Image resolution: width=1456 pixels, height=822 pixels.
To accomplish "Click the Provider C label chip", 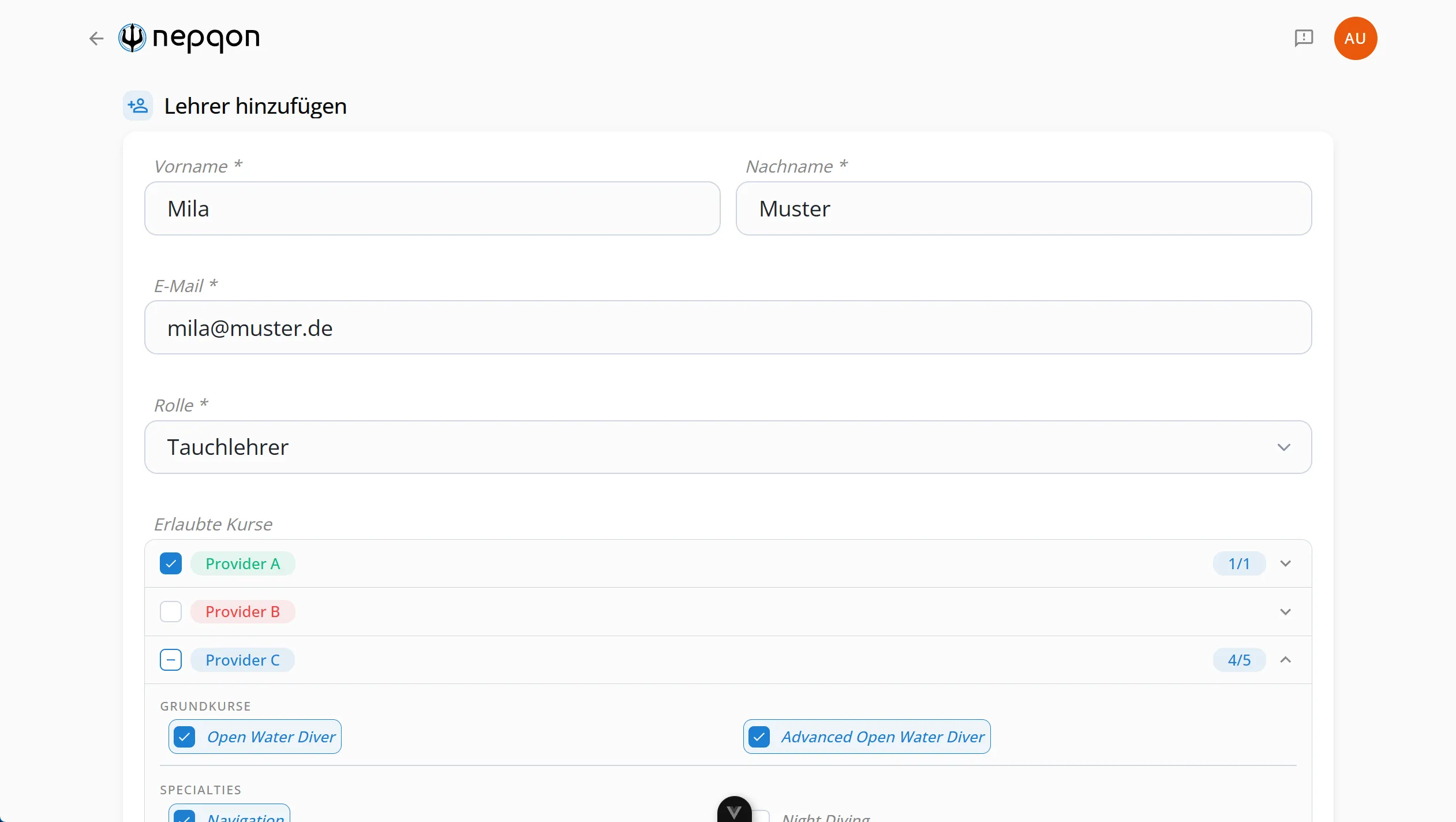I will coord(242,660).
